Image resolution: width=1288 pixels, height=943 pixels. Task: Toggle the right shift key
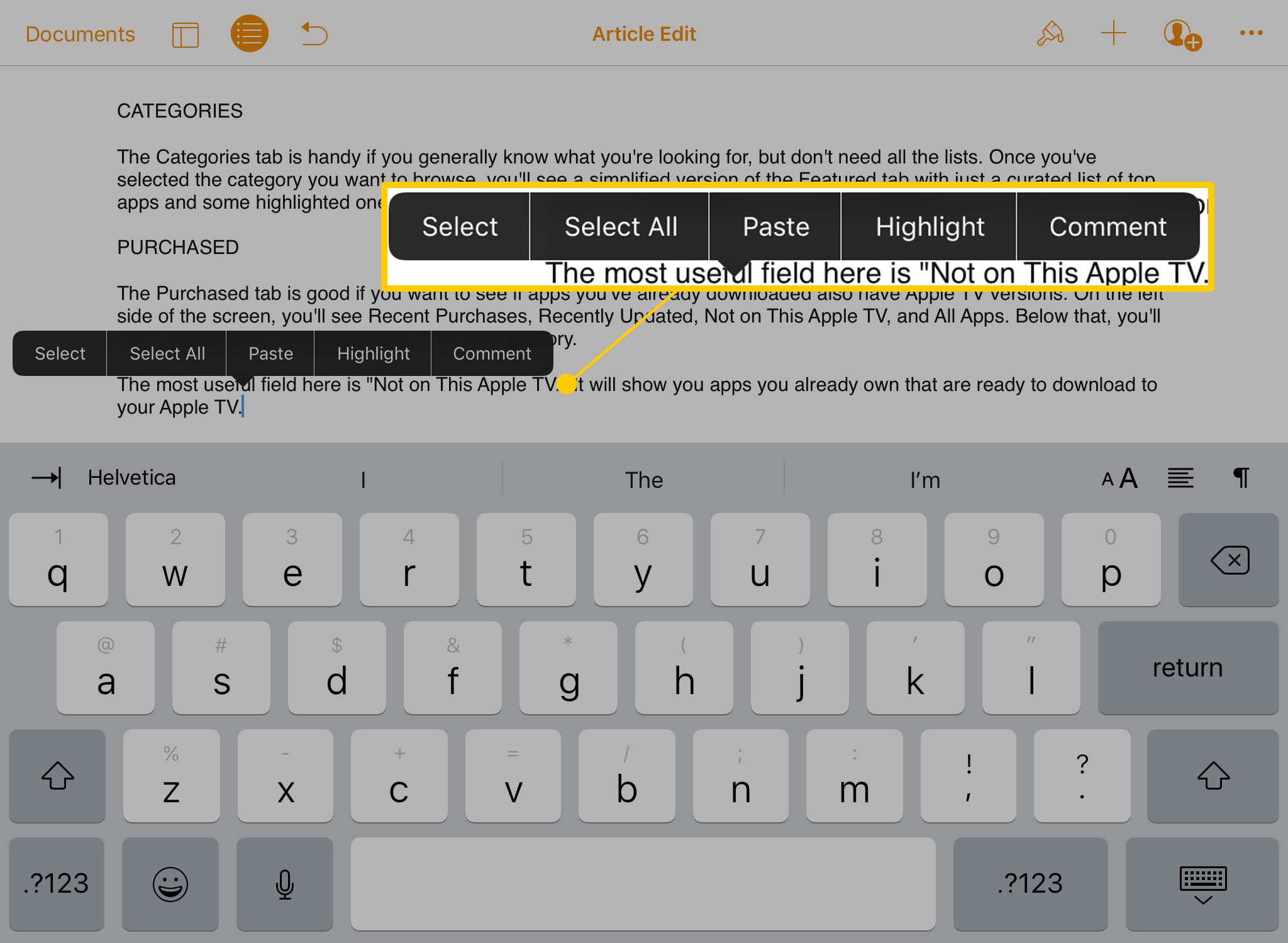pos(1213,776)
